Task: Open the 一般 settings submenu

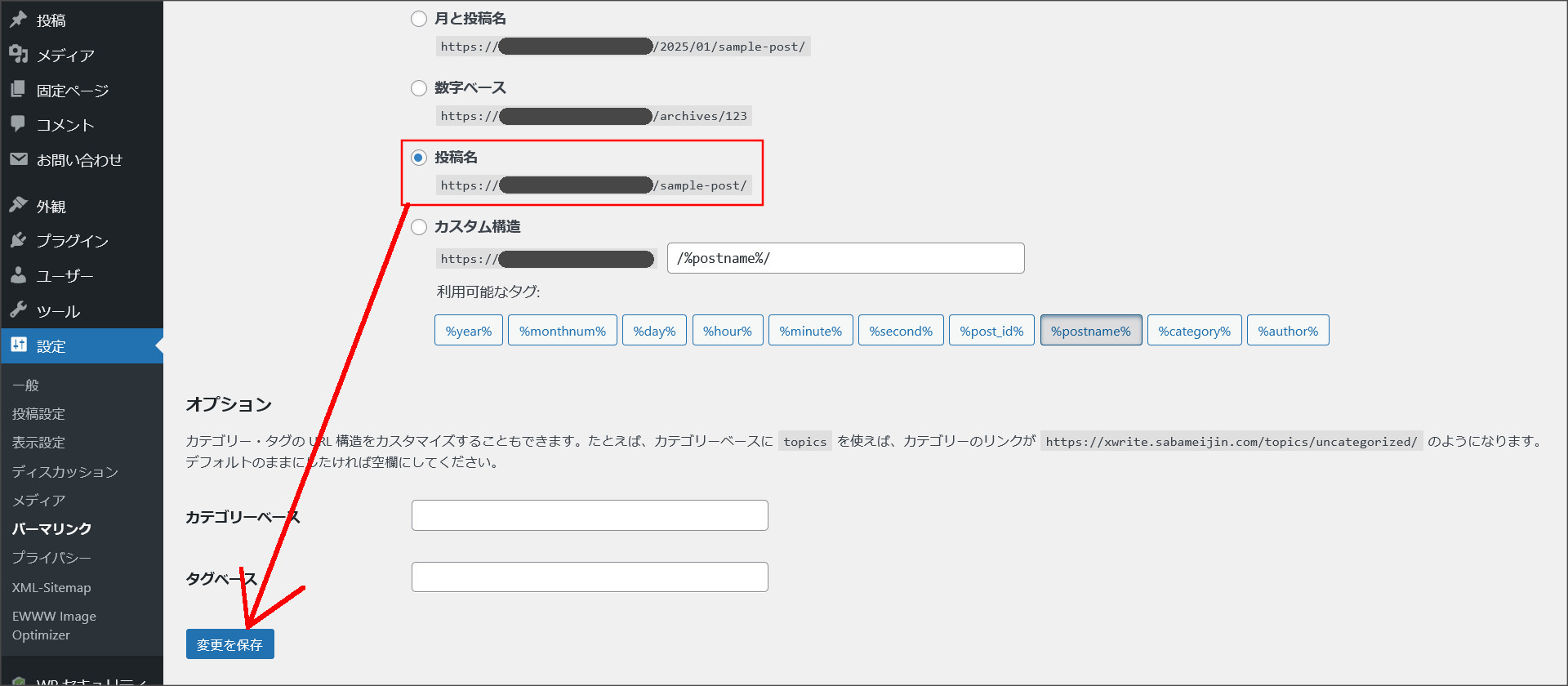Action: [x=25, y=385]
